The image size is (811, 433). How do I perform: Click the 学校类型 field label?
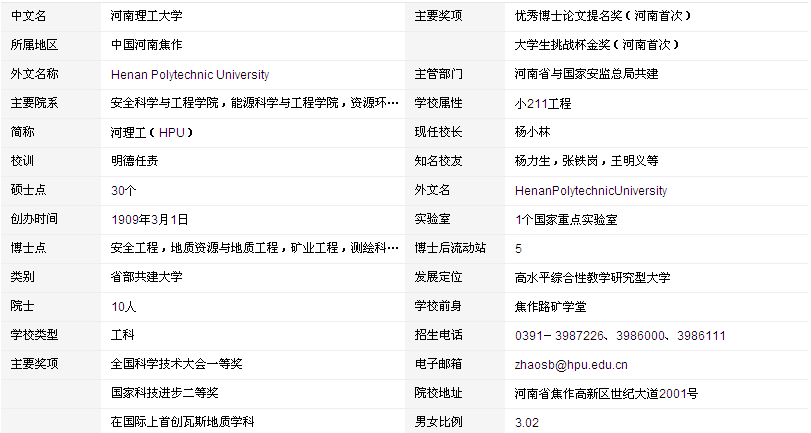[x=34, y=335]
